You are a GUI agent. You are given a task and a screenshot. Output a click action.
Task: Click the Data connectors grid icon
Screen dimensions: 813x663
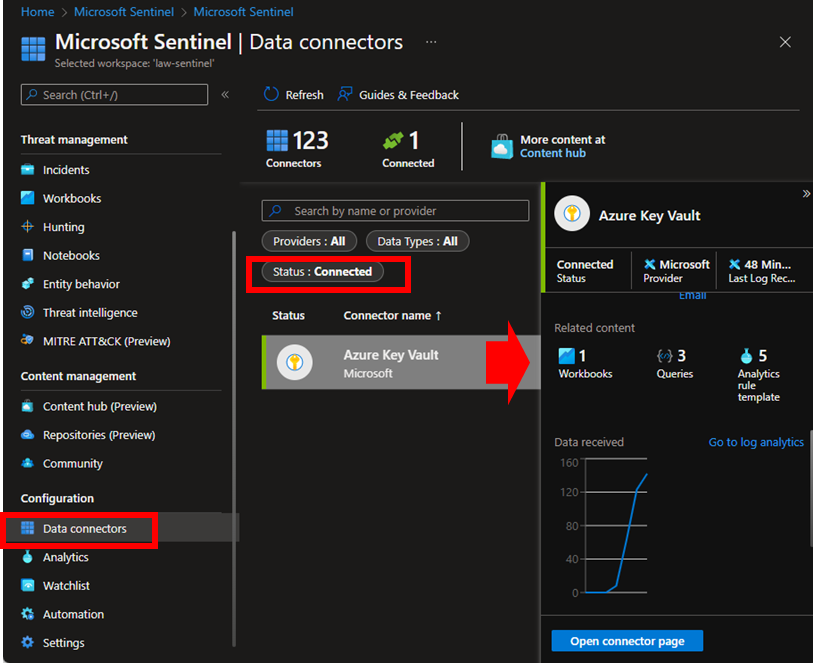point(27,528)
